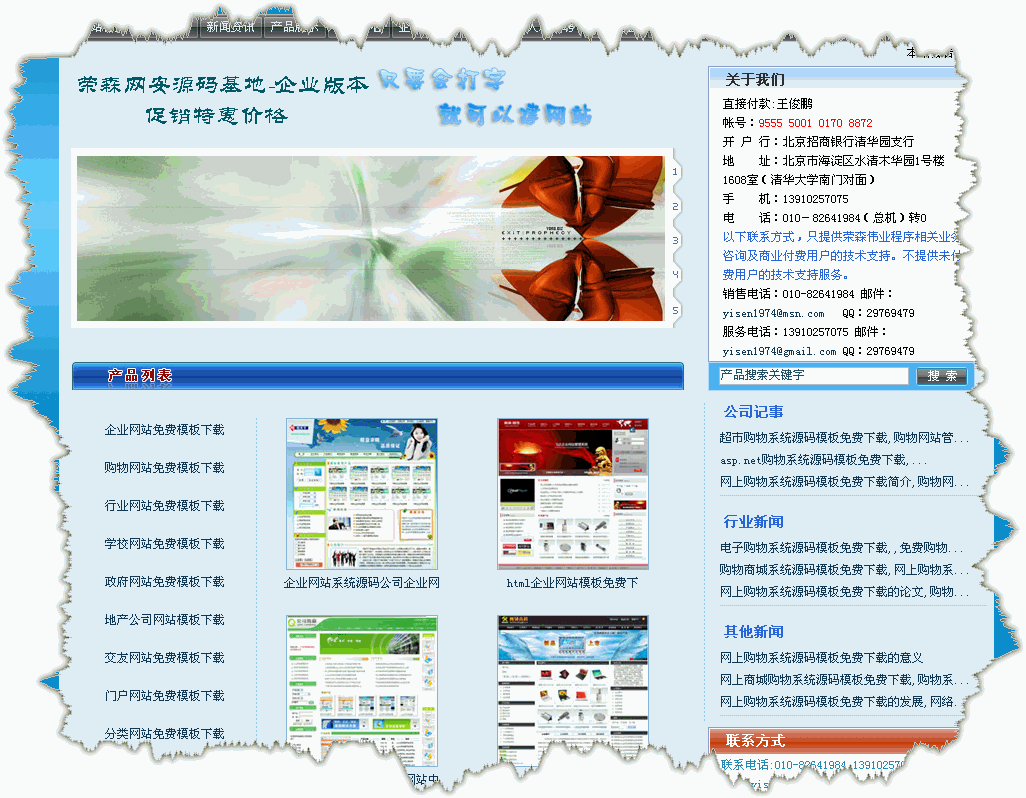1026x798 pixels.
Task: Open the 公司记事 section heading
Action: click(x=753, y=412)
